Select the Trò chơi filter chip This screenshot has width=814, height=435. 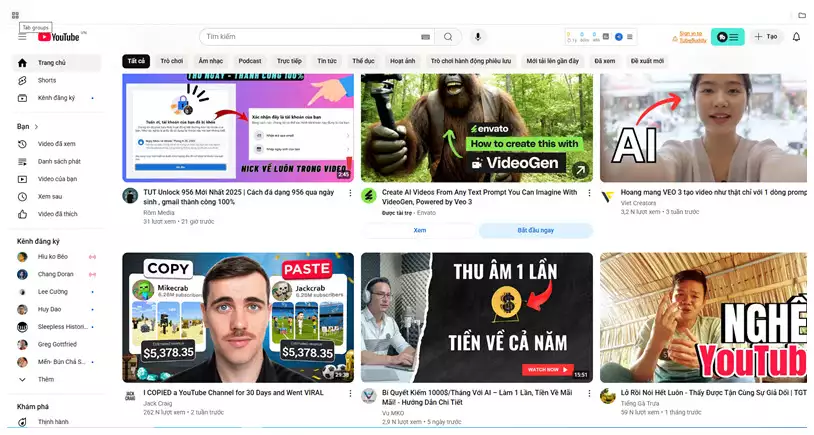[172, 61]
